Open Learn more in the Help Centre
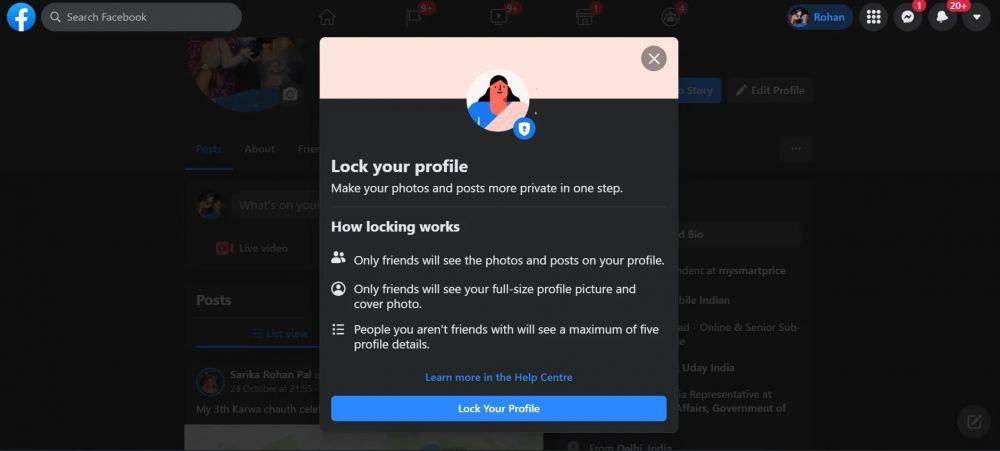Screen dimensions: 1000x451 [499, 377]
